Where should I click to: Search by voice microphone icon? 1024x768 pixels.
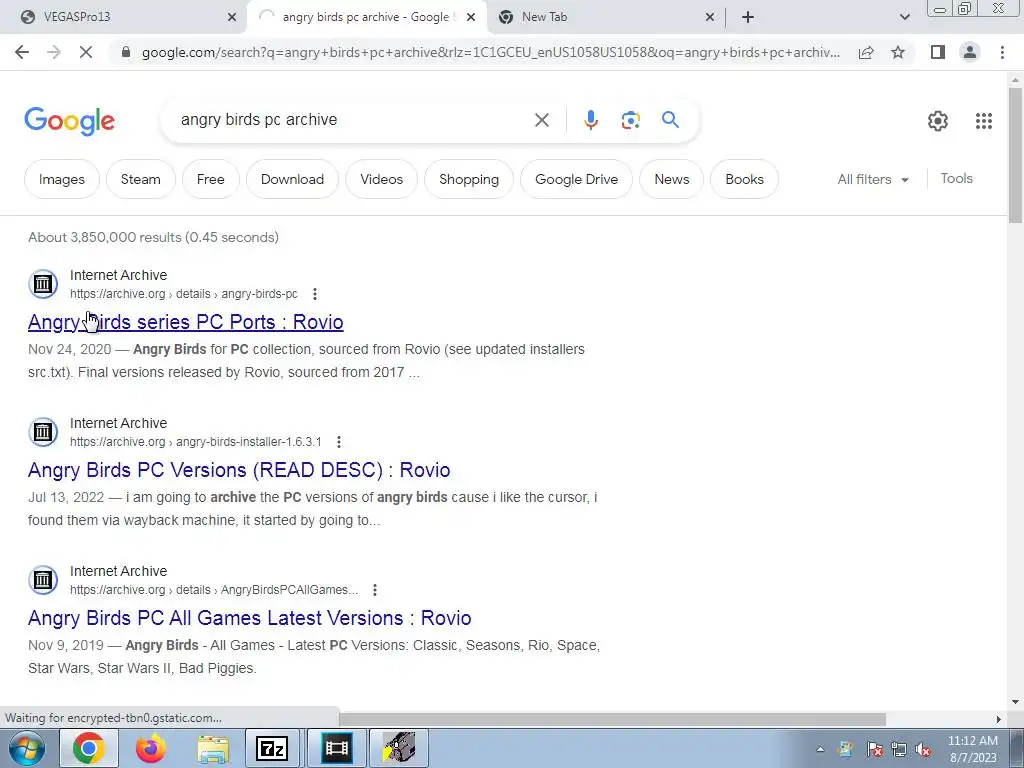coord(590,120)
